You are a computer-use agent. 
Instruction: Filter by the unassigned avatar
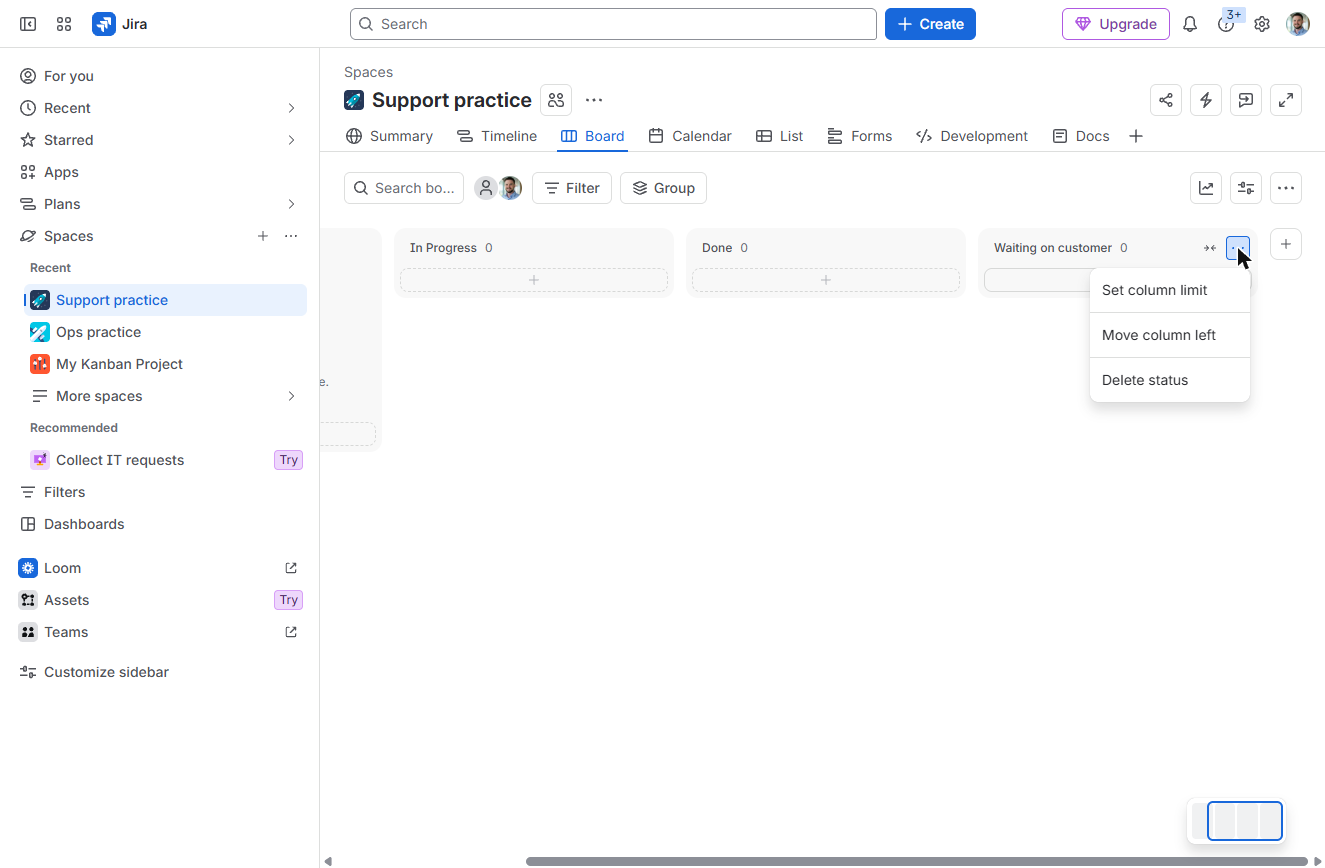[486, 188]
